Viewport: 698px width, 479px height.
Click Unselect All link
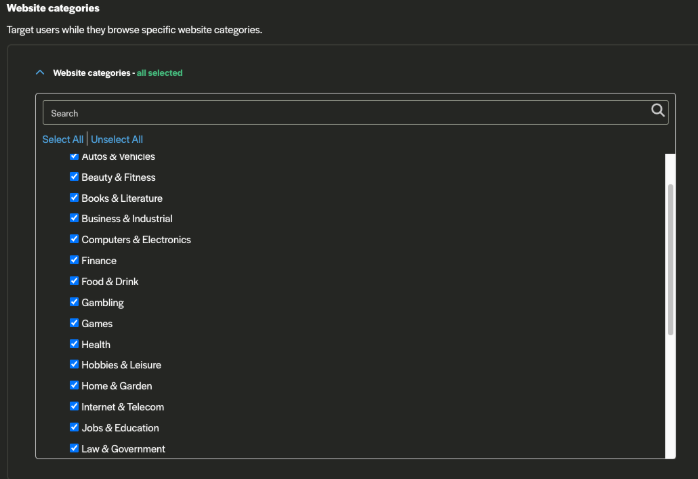tap(117, 140)
